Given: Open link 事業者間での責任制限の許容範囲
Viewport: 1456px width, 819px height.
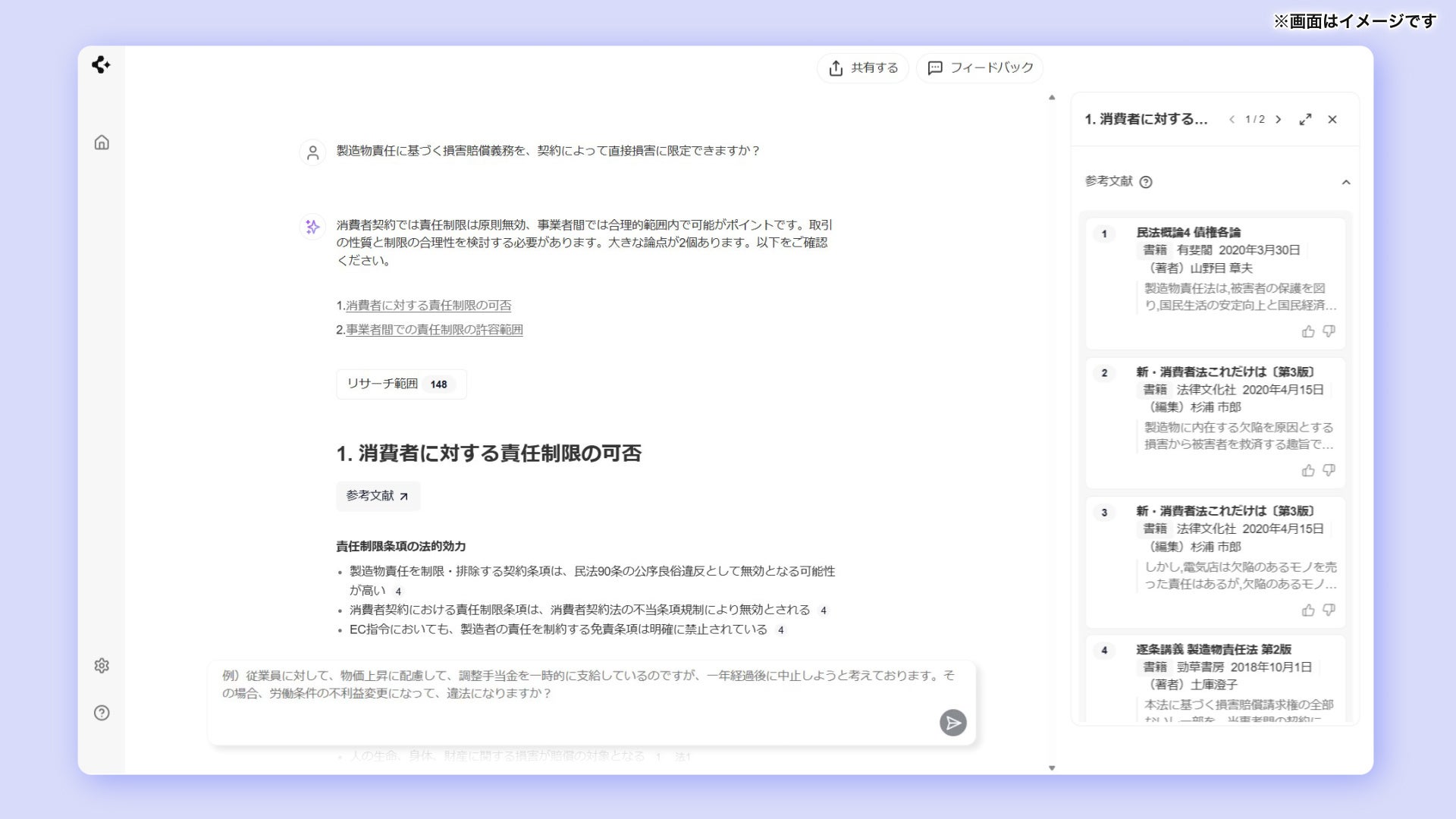Looking at the screenshot, I should (434, 330).
